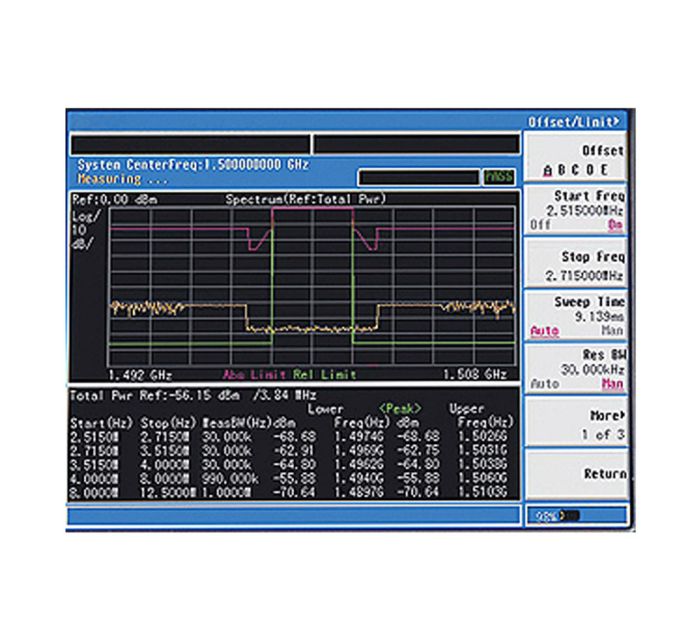
Task: Click the Log/ 10 dB/ scale label
Action: (x=86, y=230)
